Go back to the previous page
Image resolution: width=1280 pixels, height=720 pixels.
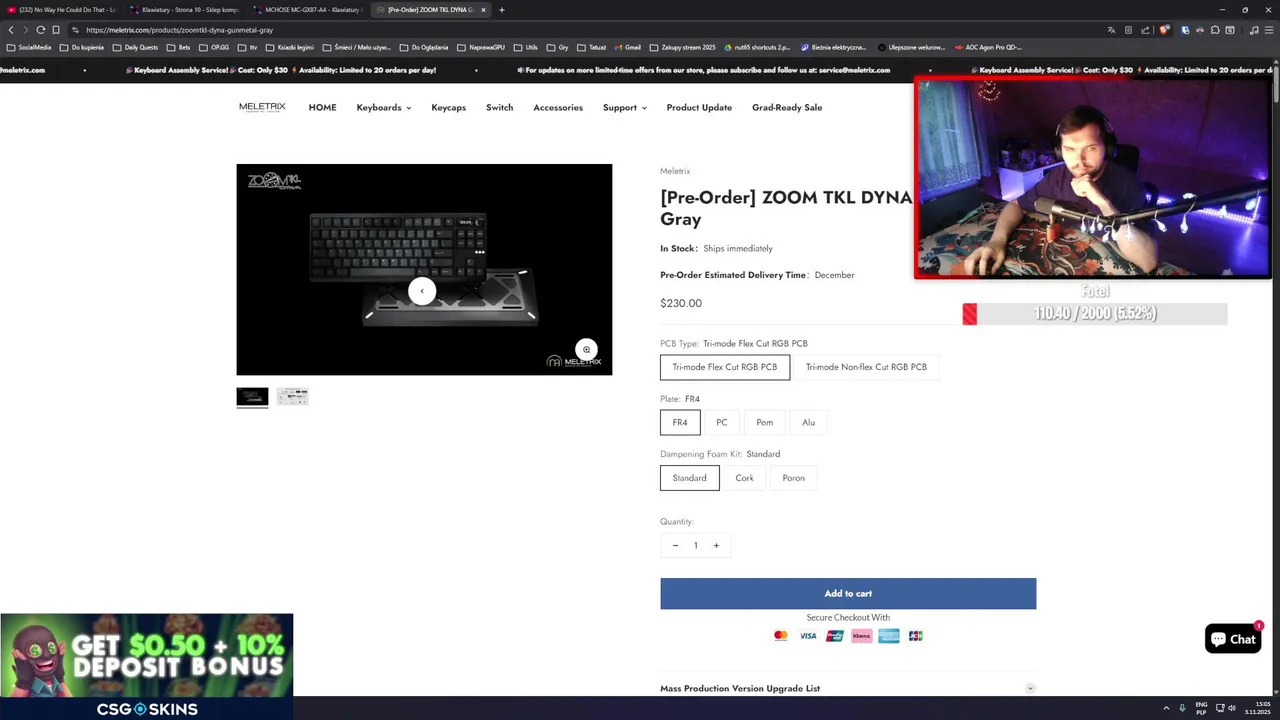click(x=11, y=30)
